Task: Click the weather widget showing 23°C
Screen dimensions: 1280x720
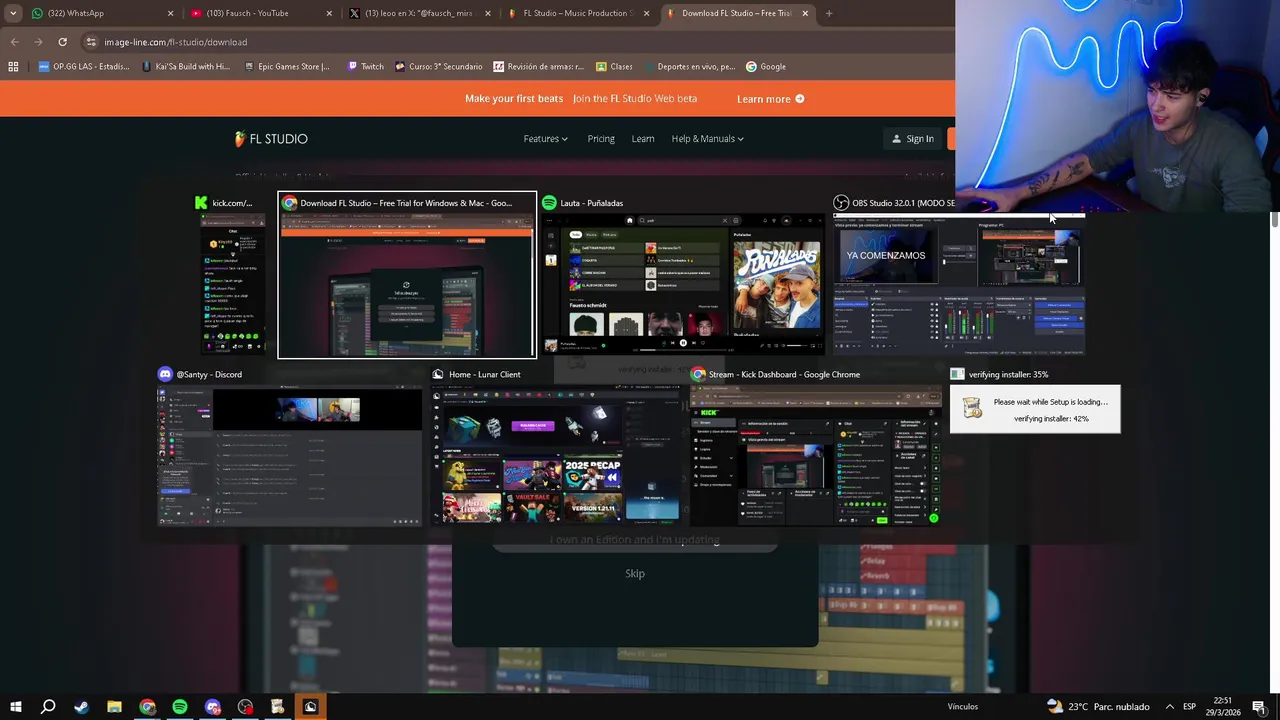Action: point(1098,707)
